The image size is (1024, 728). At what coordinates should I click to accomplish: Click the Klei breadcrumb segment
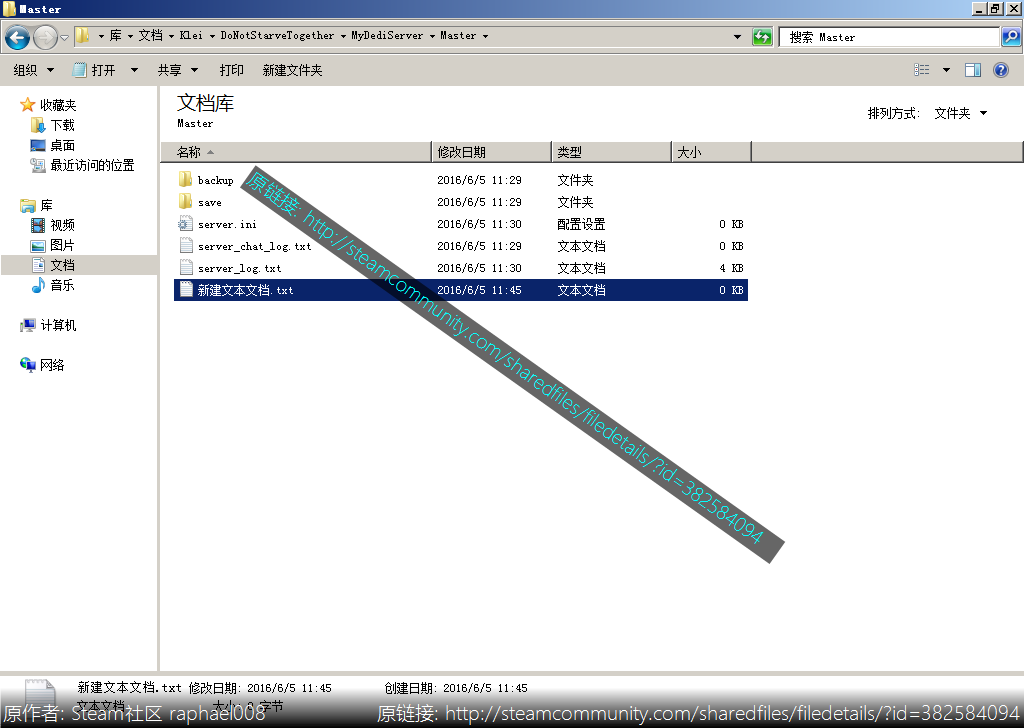tap(191, 35)
